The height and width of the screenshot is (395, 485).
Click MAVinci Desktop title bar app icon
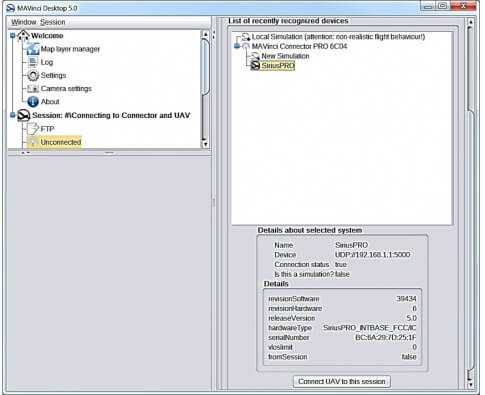tap(11, 8)
